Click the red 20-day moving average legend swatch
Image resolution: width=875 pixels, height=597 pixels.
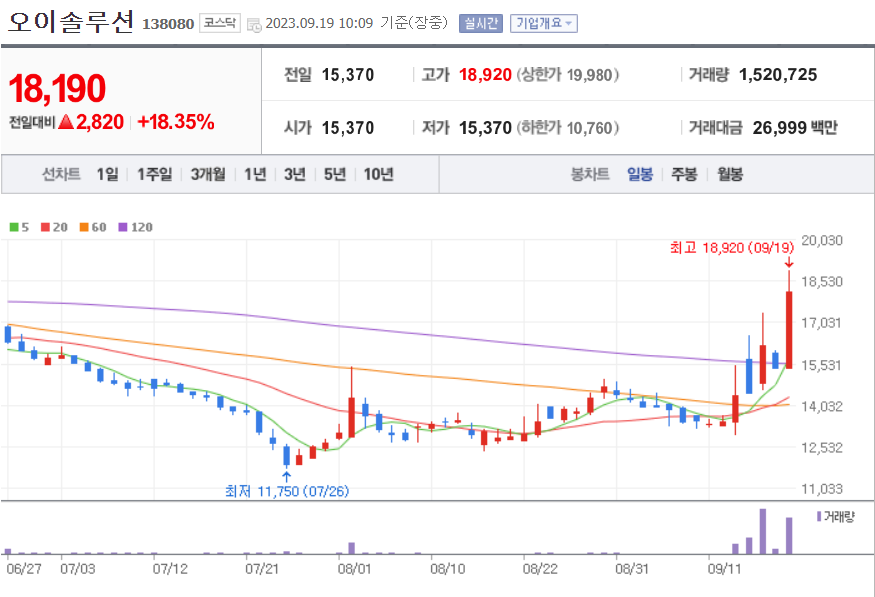tap(45, 227)
